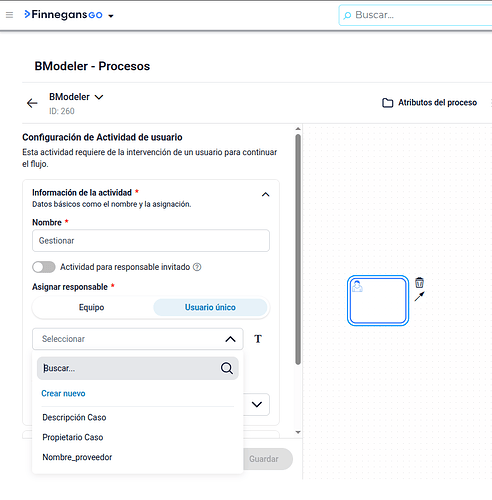Click the T text mode icon
The image size is (492, 500).
pyautogui.click(x=258, y=339)
